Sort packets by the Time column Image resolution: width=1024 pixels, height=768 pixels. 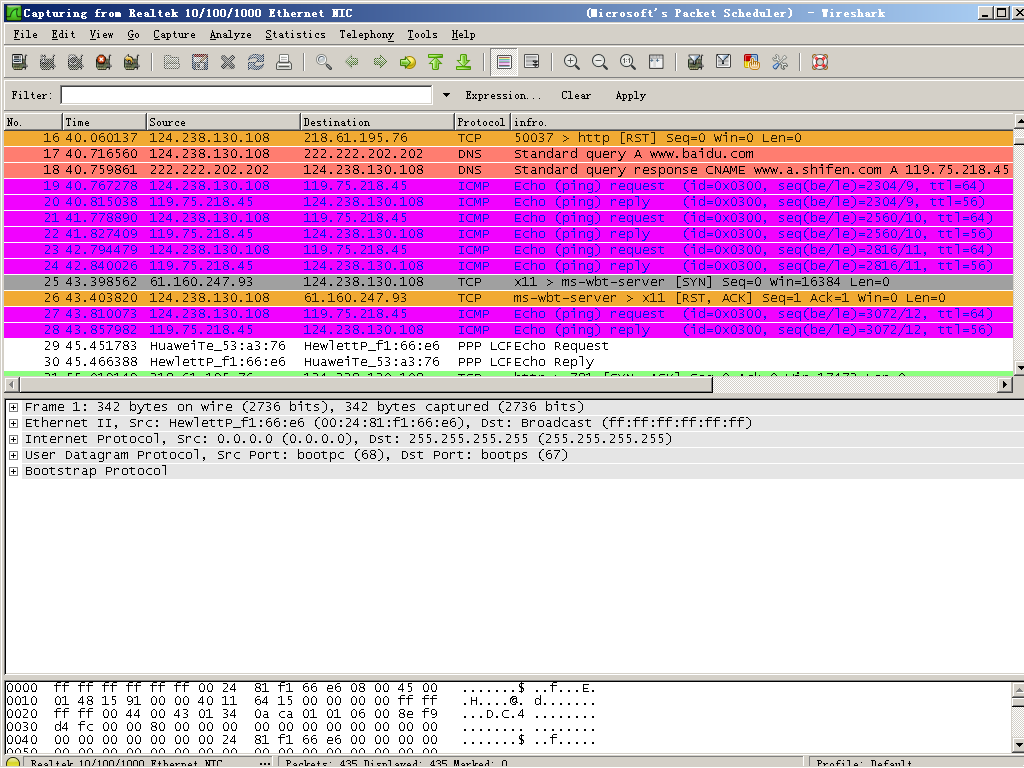(104, 122)
